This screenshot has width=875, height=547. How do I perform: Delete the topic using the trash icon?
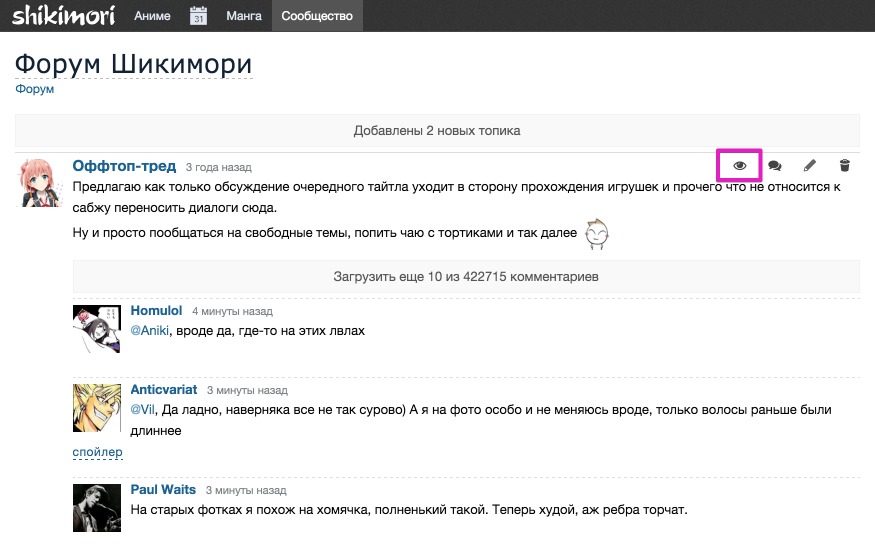coord(844,166)
